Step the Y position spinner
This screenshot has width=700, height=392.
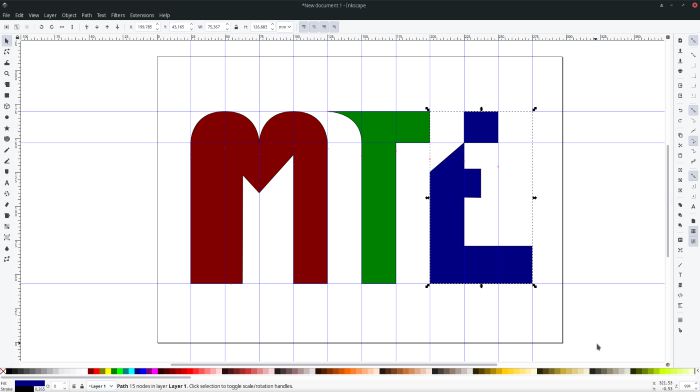192,27
